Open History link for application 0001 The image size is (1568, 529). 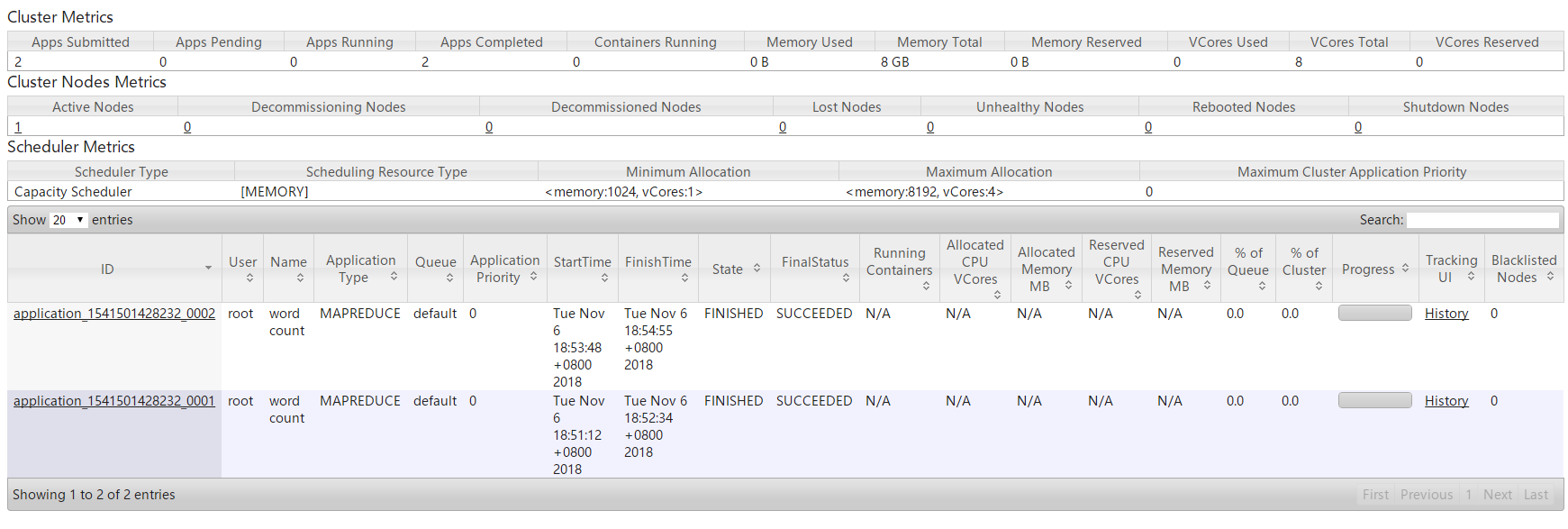1446,401
